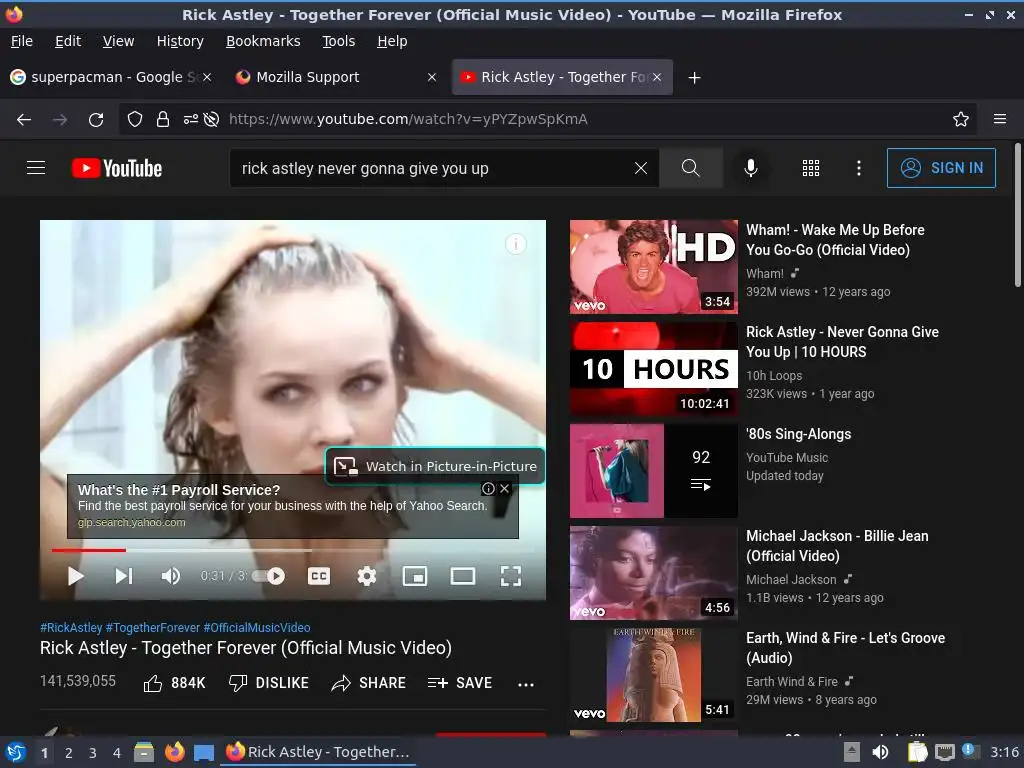Open the taskbar start menu icon
Screen dimensions: 1024x768
[16, 752]
